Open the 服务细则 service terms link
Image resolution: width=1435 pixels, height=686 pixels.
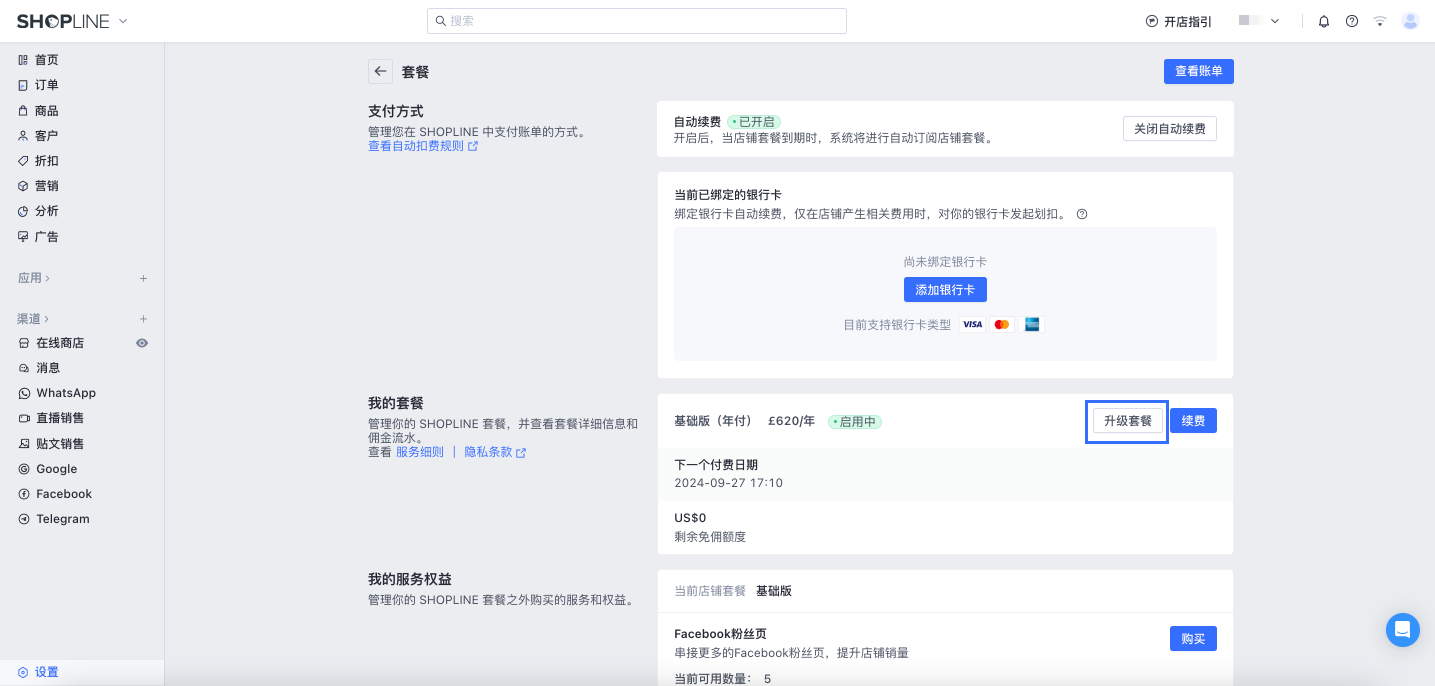coord(420,452)
